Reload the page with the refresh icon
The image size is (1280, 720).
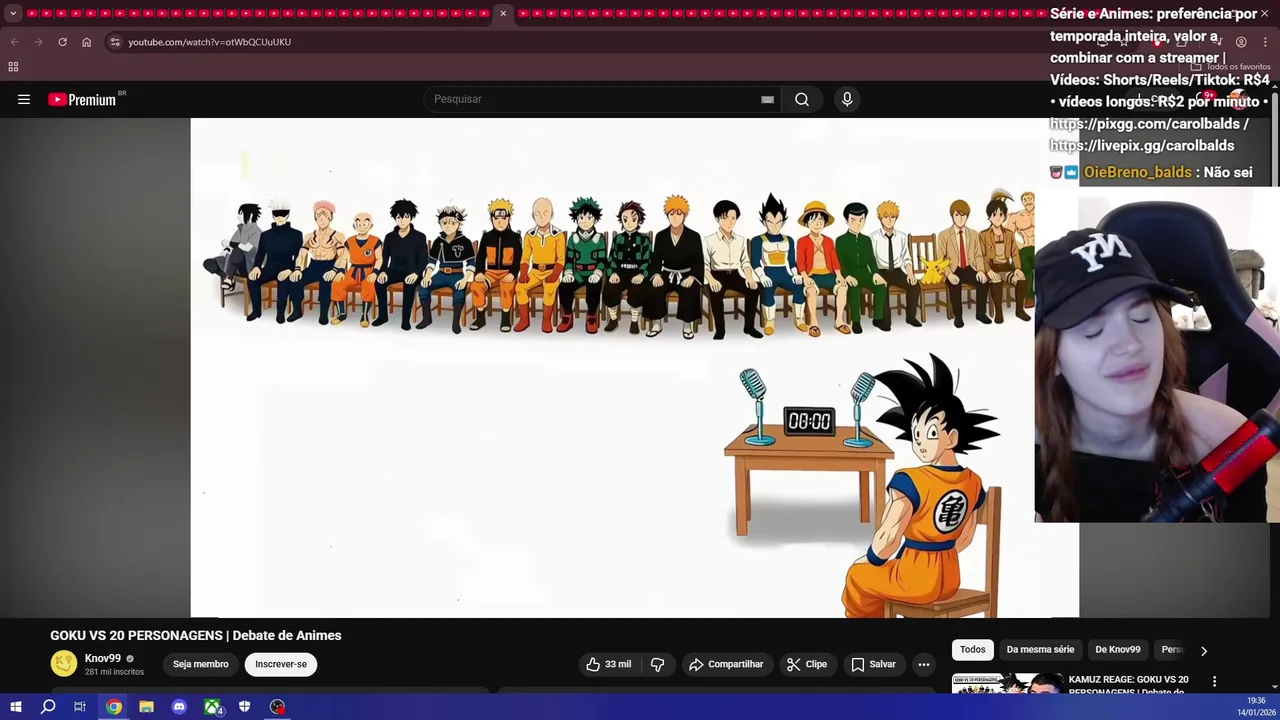click(62, 42)
